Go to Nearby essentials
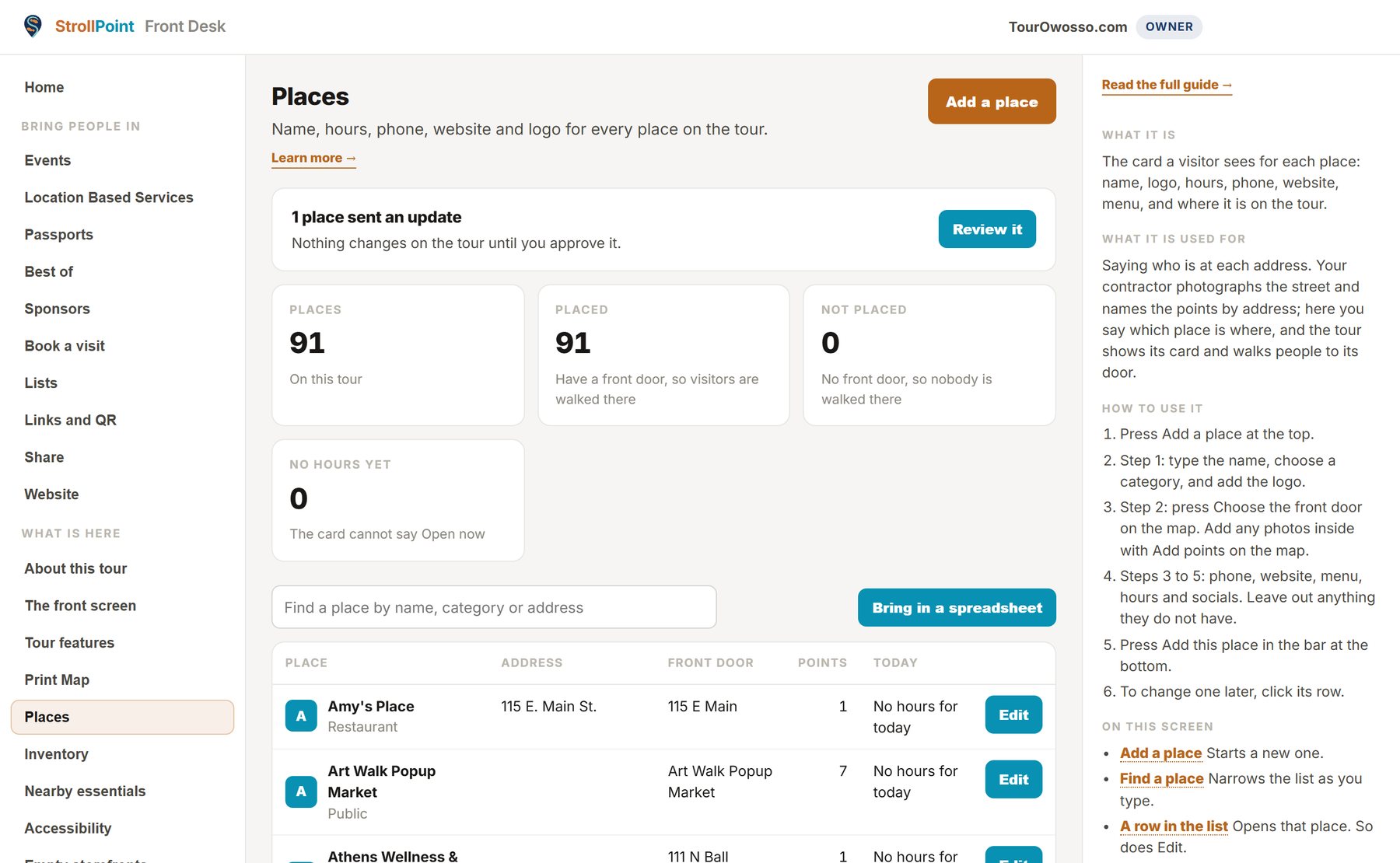This screenshot has height=863, width=1400. (85, 791)
